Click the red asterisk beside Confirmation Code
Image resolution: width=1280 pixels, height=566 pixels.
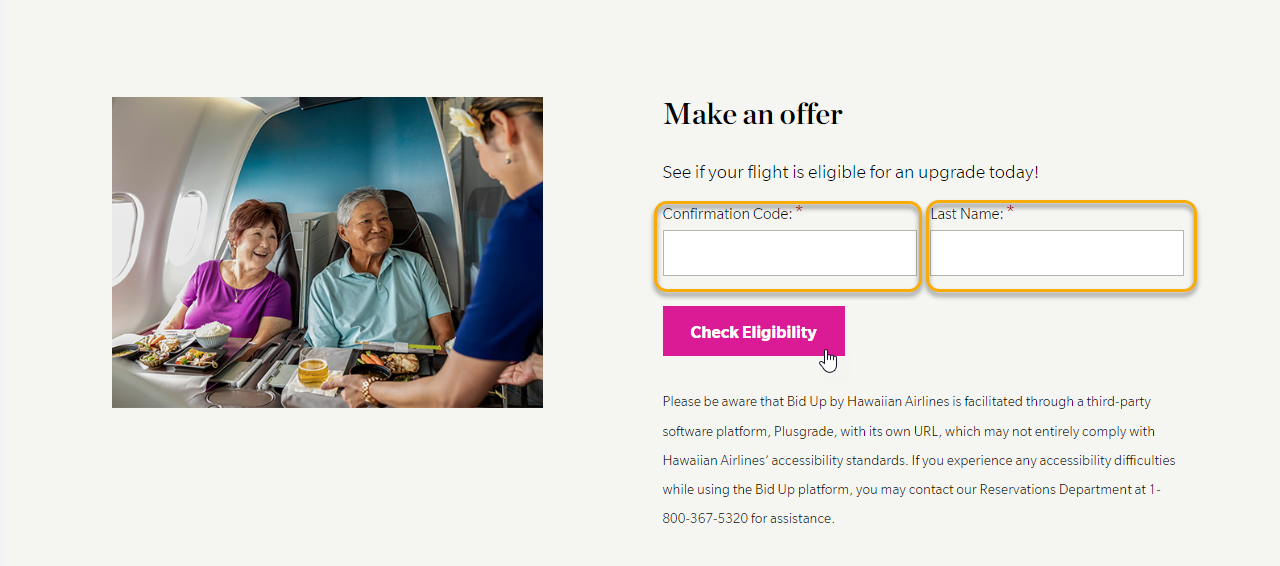(799, 210)
